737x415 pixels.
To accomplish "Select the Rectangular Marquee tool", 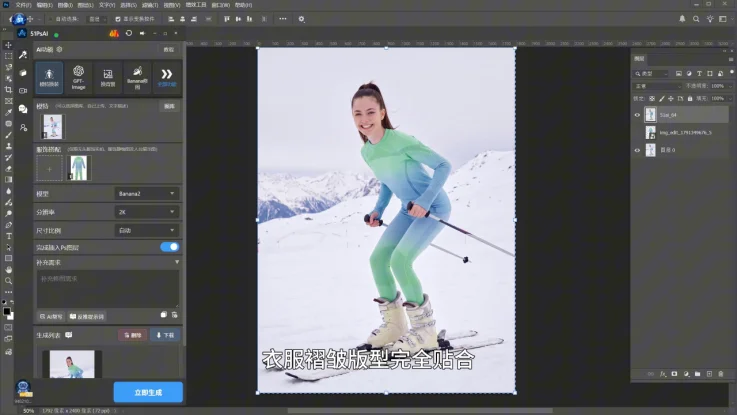I will (x=8, y=56).
